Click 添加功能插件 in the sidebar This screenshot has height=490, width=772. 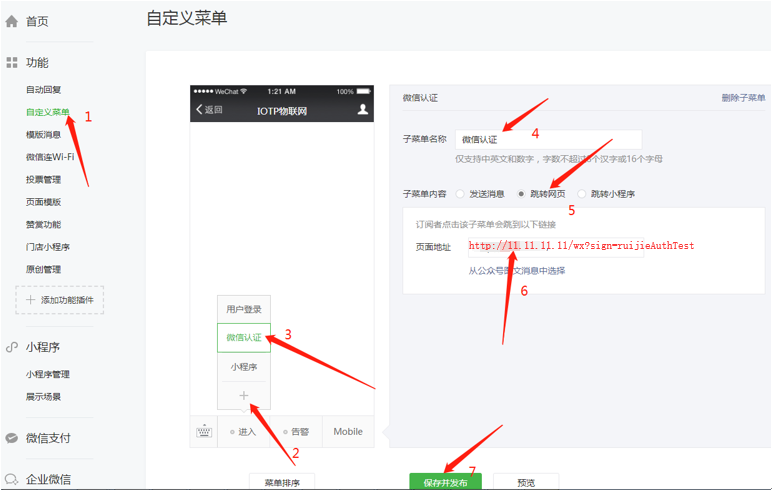59,300
